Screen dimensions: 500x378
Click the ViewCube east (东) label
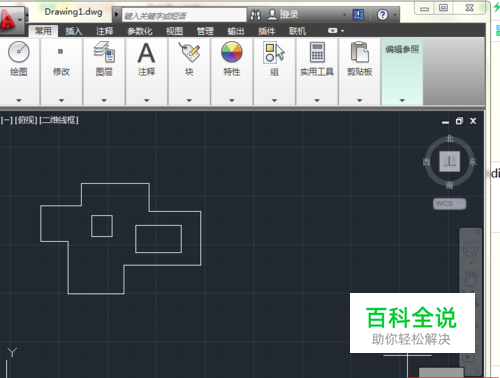click(473, 162)
